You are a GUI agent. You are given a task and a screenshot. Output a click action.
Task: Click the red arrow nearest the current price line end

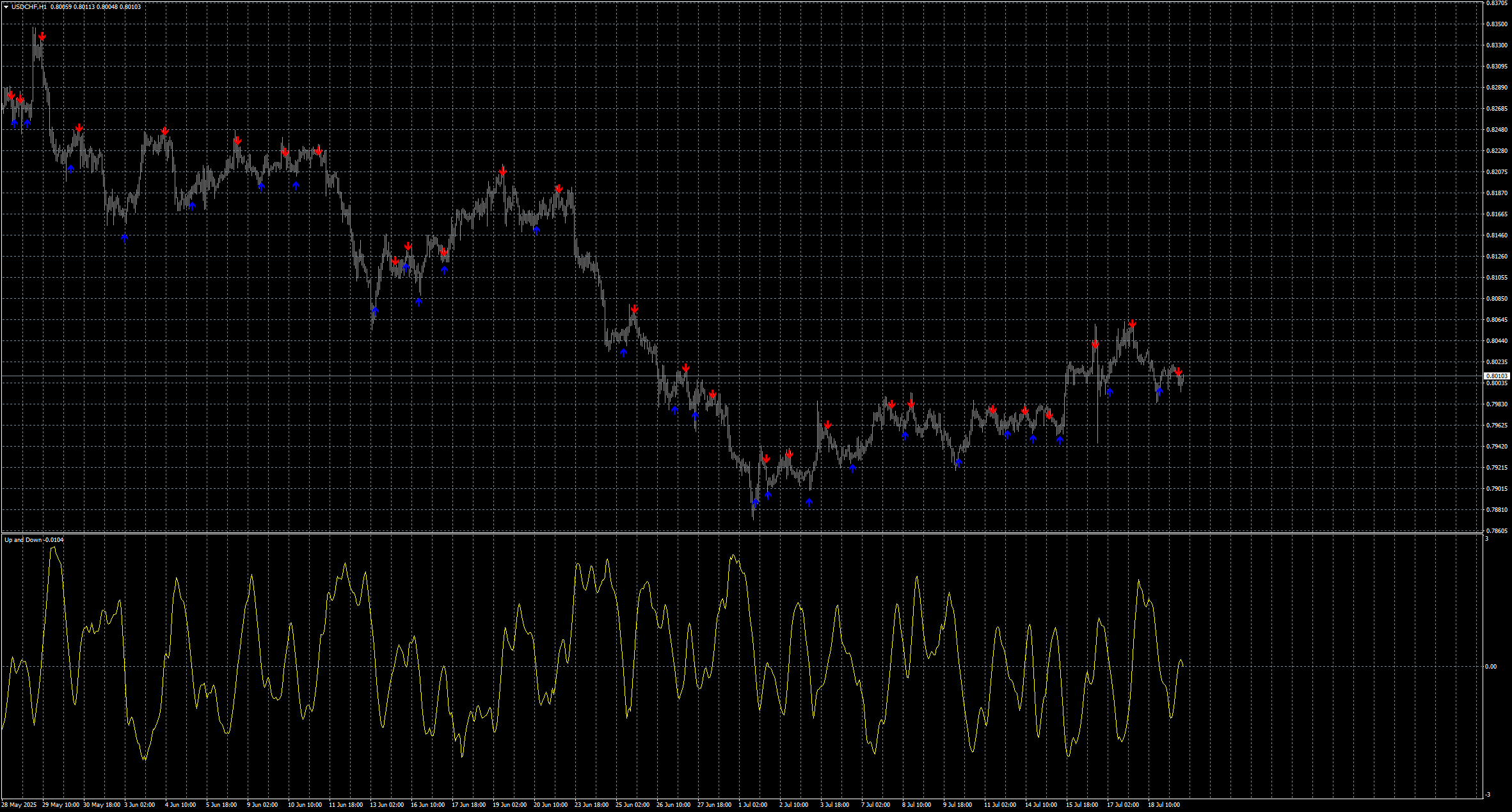click(x=1179, y=372)
